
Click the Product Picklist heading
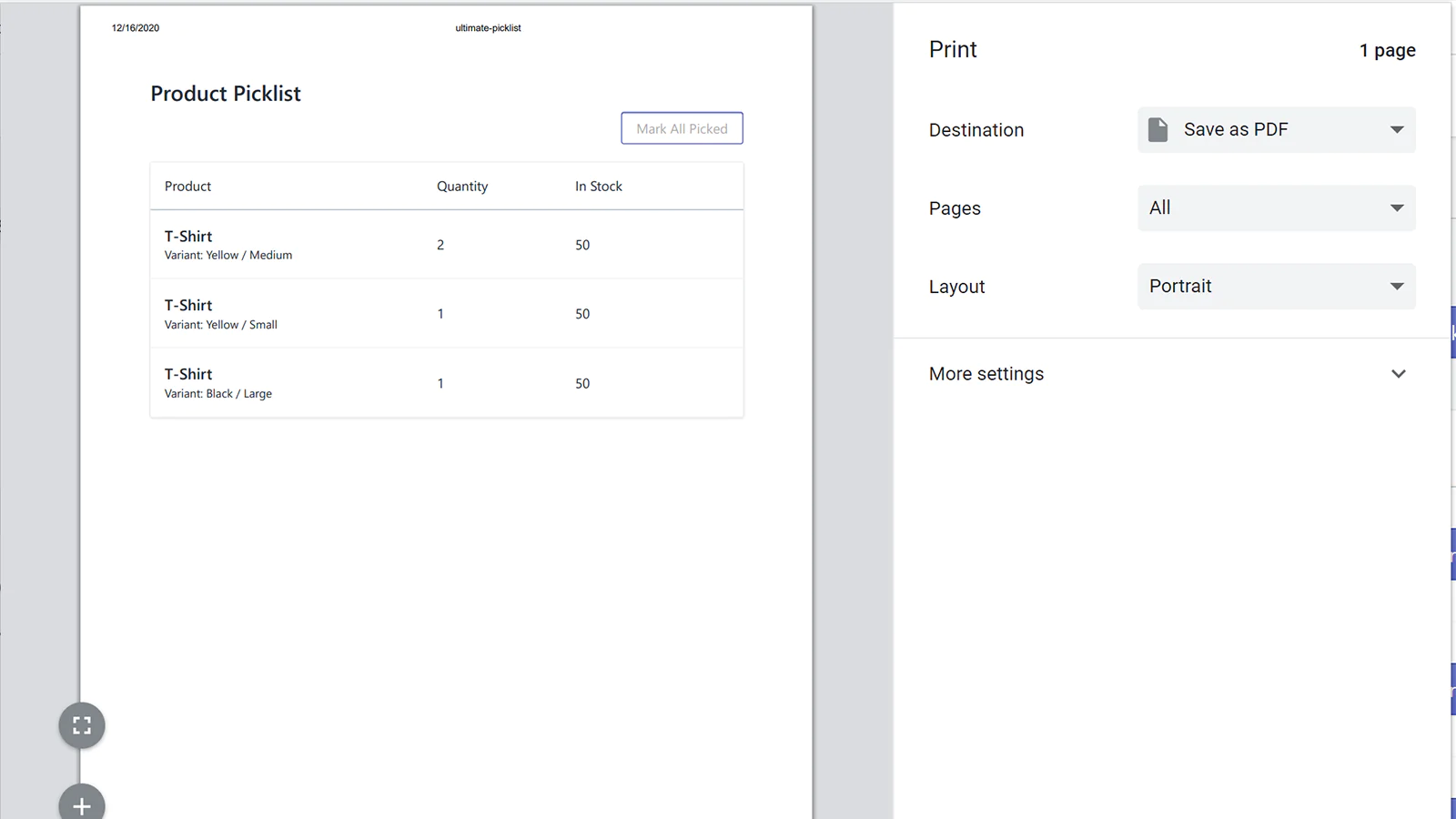tap(226, 94)
